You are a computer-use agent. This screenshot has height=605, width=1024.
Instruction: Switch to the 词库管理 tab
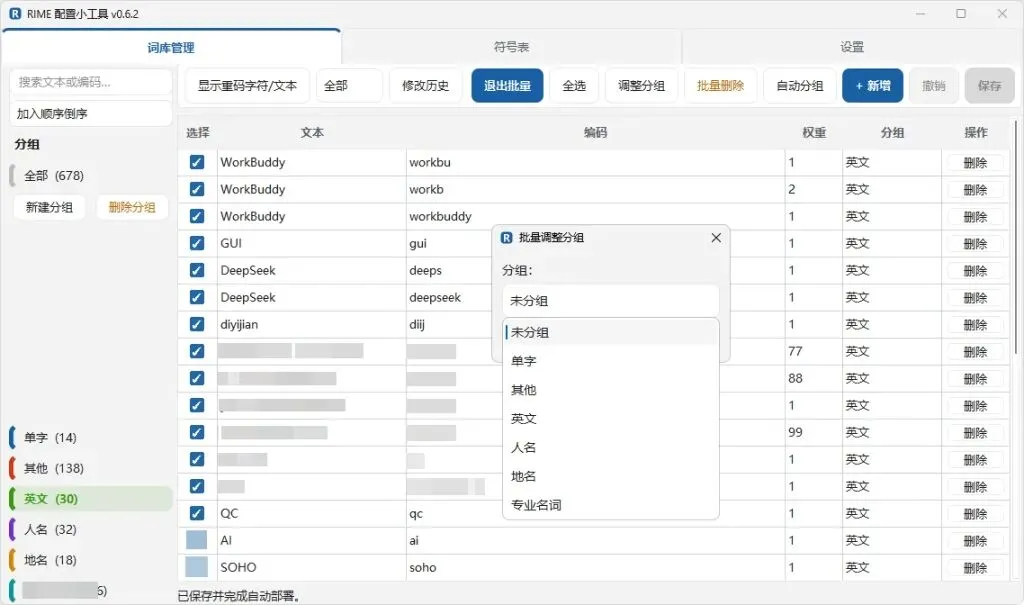170,48
